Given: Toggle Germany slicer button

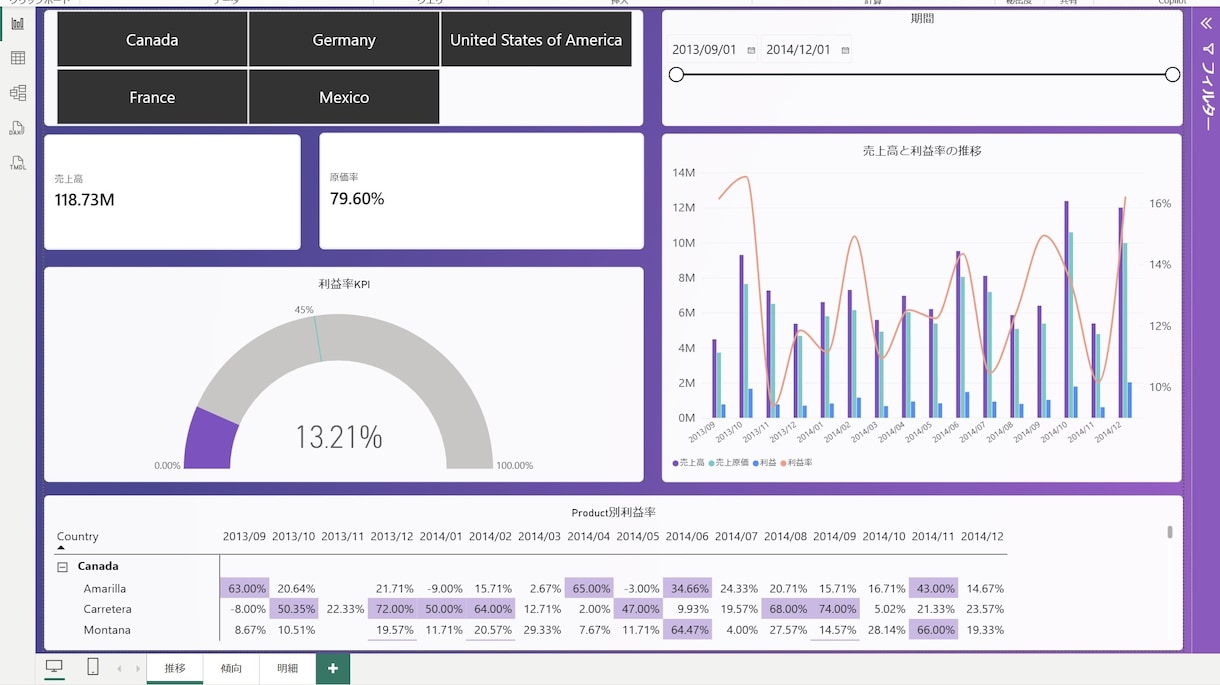Looking at the screenshot, I should coord(344,40).
